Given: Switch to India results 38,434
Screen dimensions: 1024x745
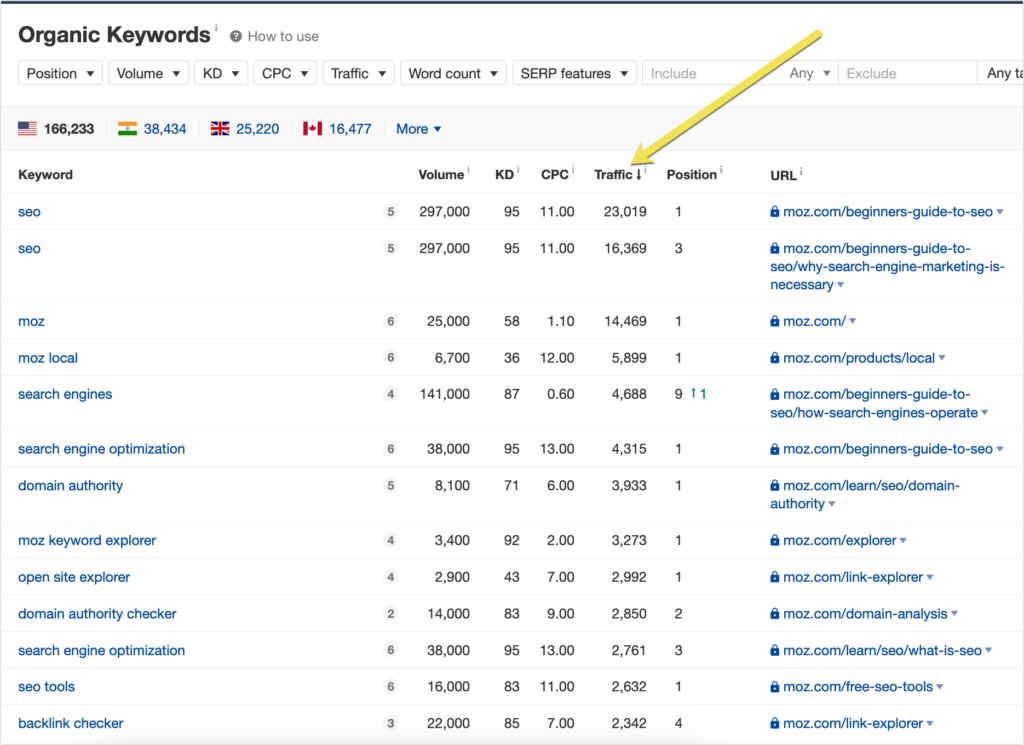Looking at the screenshot, I should click(165, 129).
